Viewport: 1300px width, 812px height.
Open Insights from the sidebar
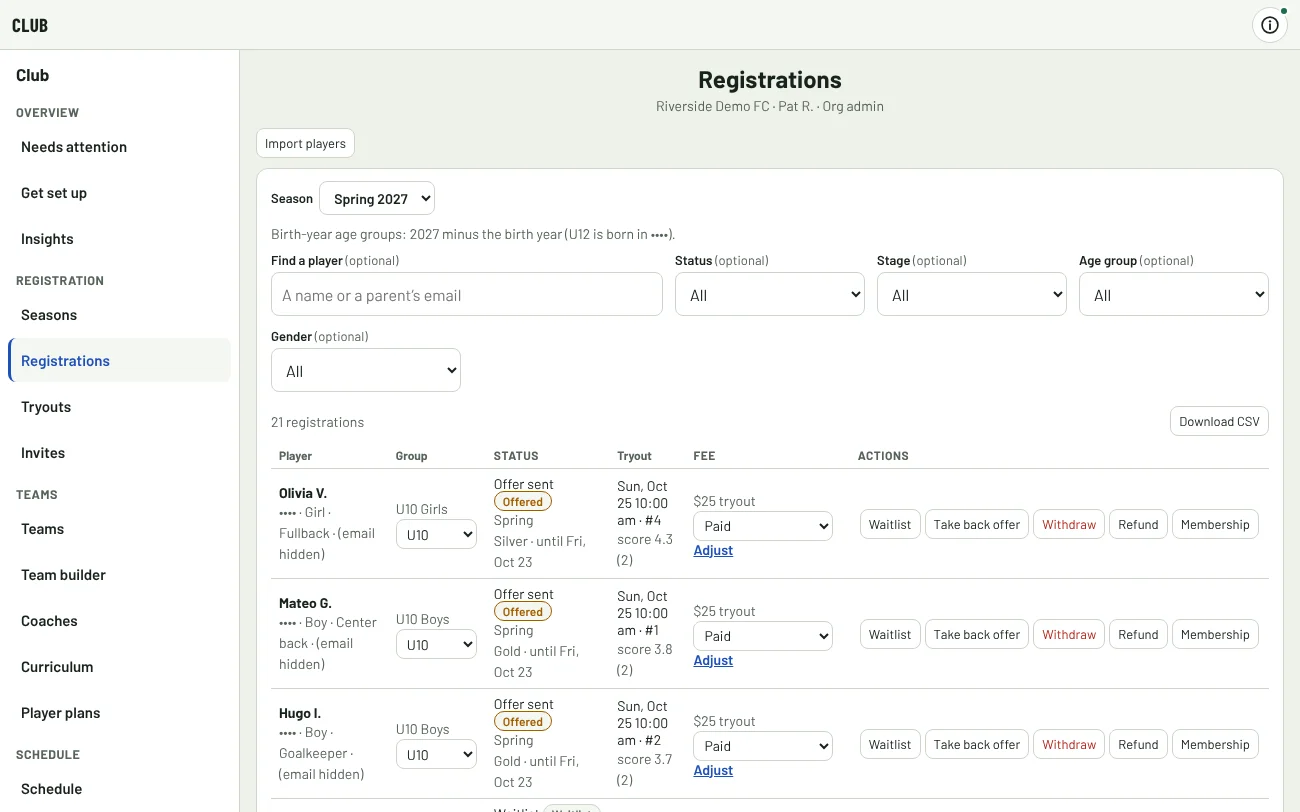119,239
